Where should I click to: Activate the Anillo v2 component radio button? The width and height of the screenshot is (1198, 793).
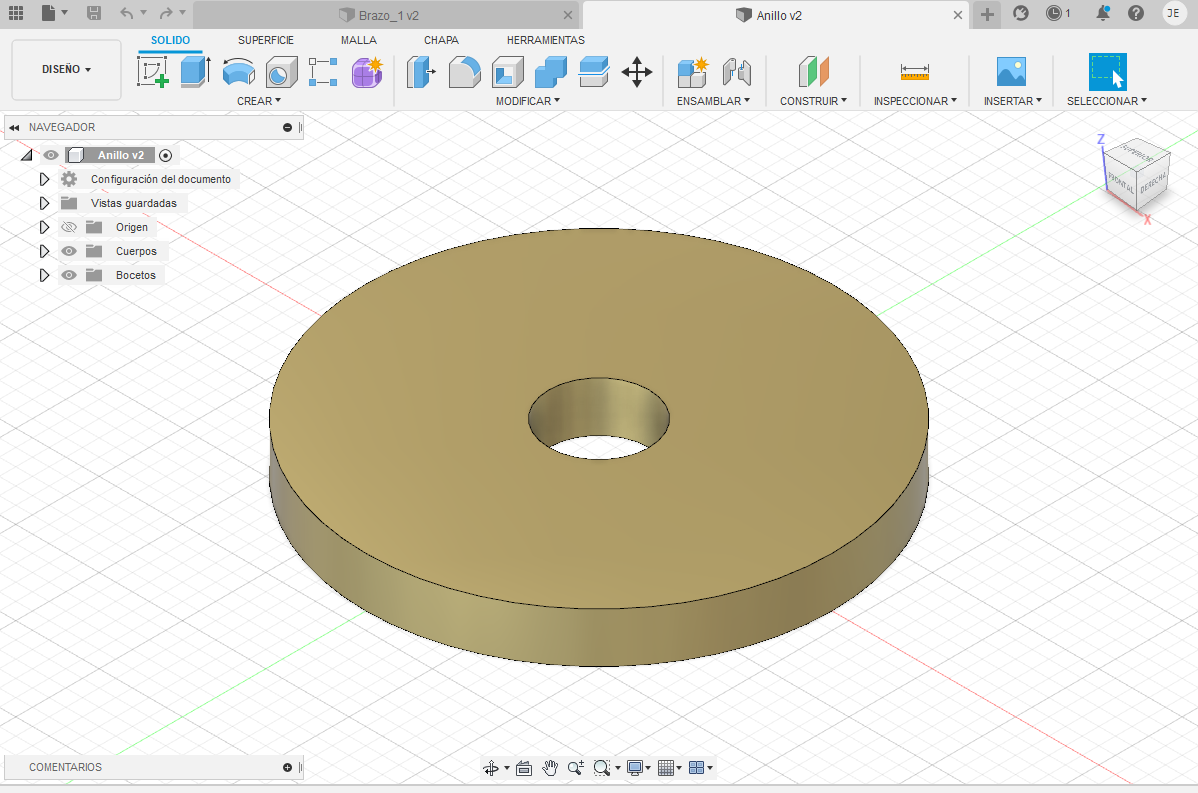pos(166,155)
